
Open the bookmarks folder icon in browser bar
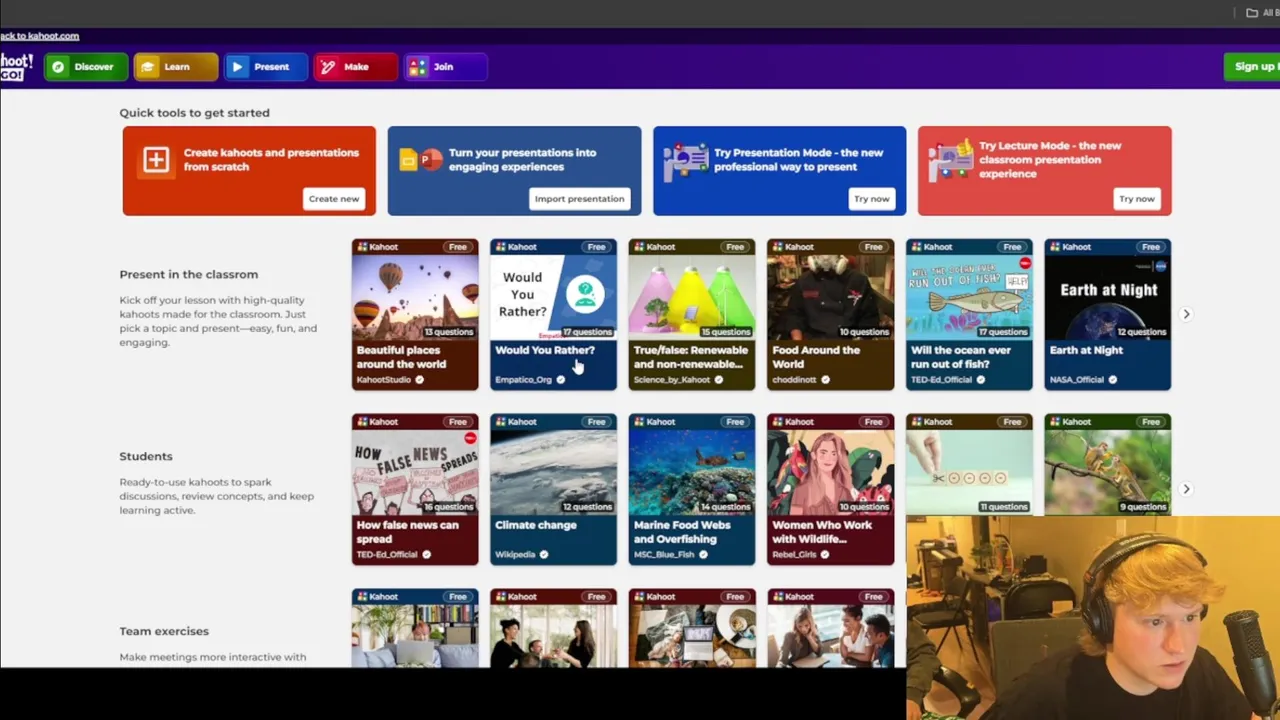(1252, 13)
